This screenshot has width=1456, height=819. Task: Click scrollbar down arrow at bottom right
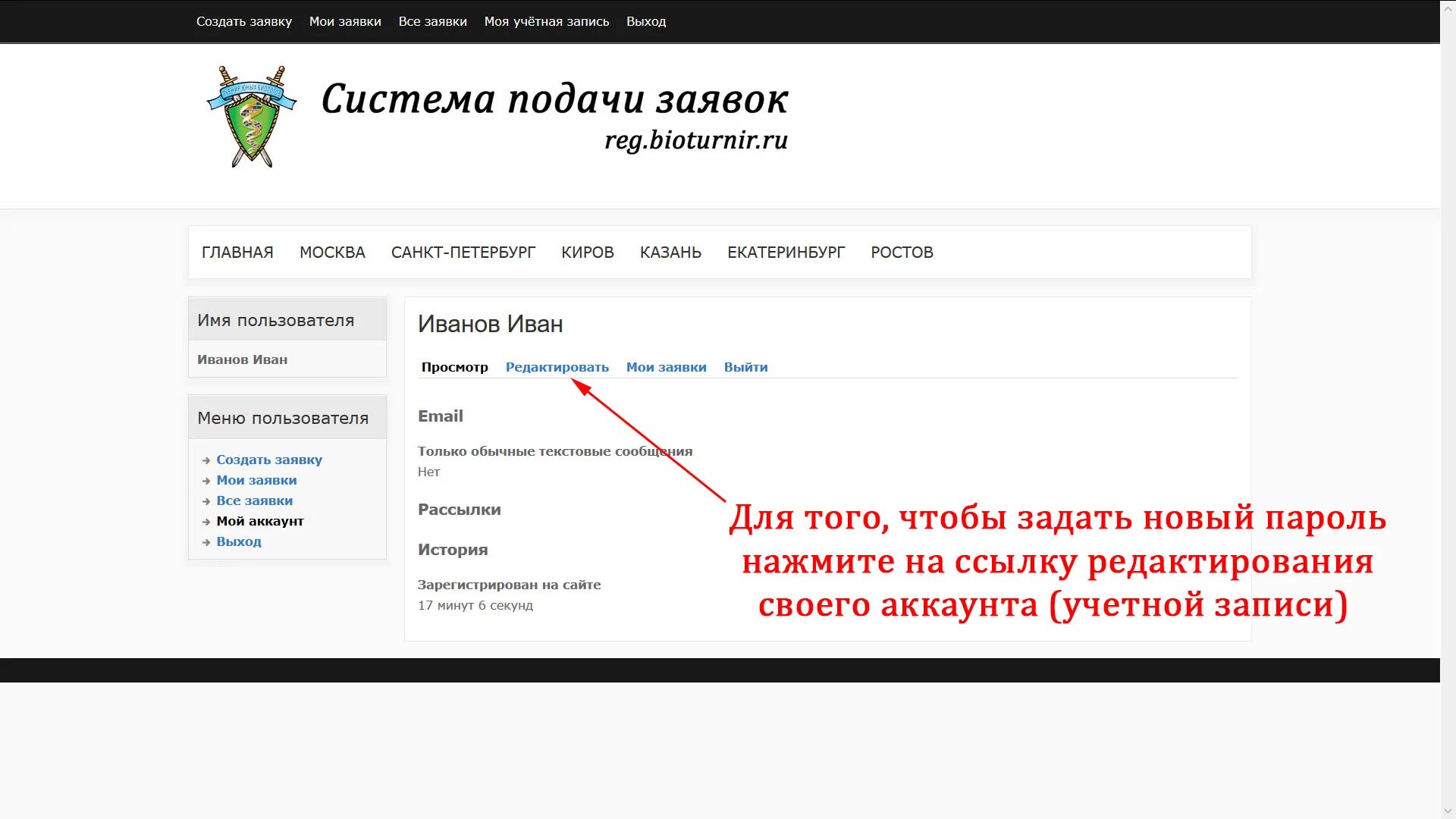[x=1448, y=811]
